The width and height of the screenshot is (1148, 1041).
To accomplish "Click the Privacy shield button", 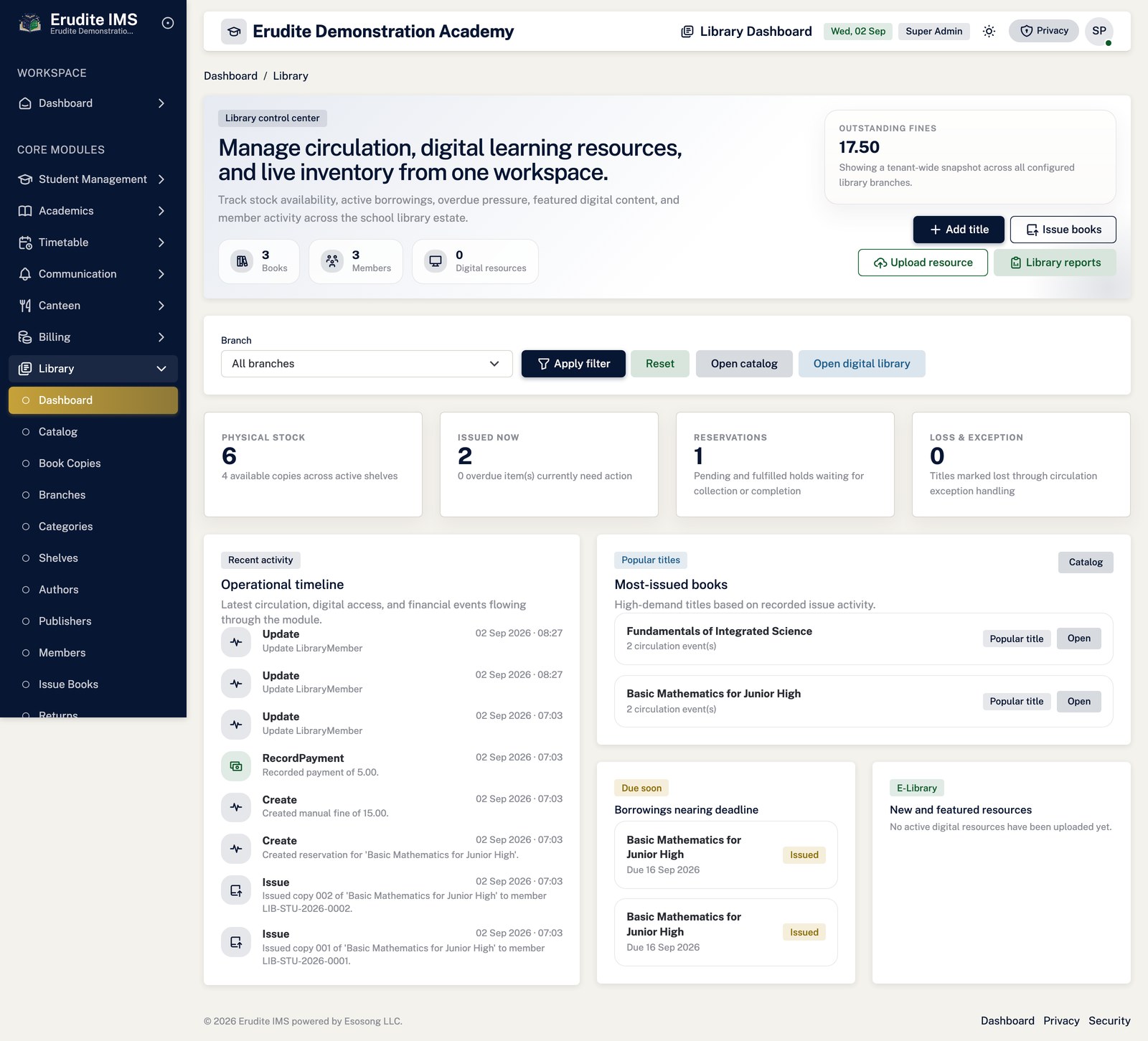I will pos(1044,31).
